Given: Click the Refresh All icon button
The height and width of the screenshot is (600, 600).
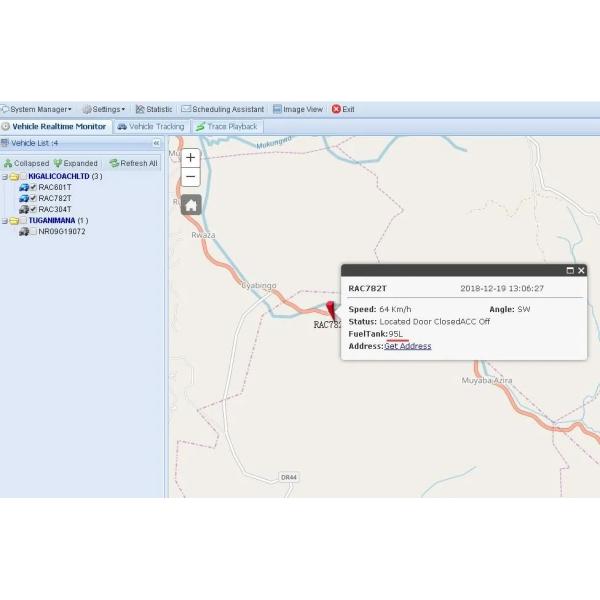Looking at the screenshot, I should pos(114,163).
